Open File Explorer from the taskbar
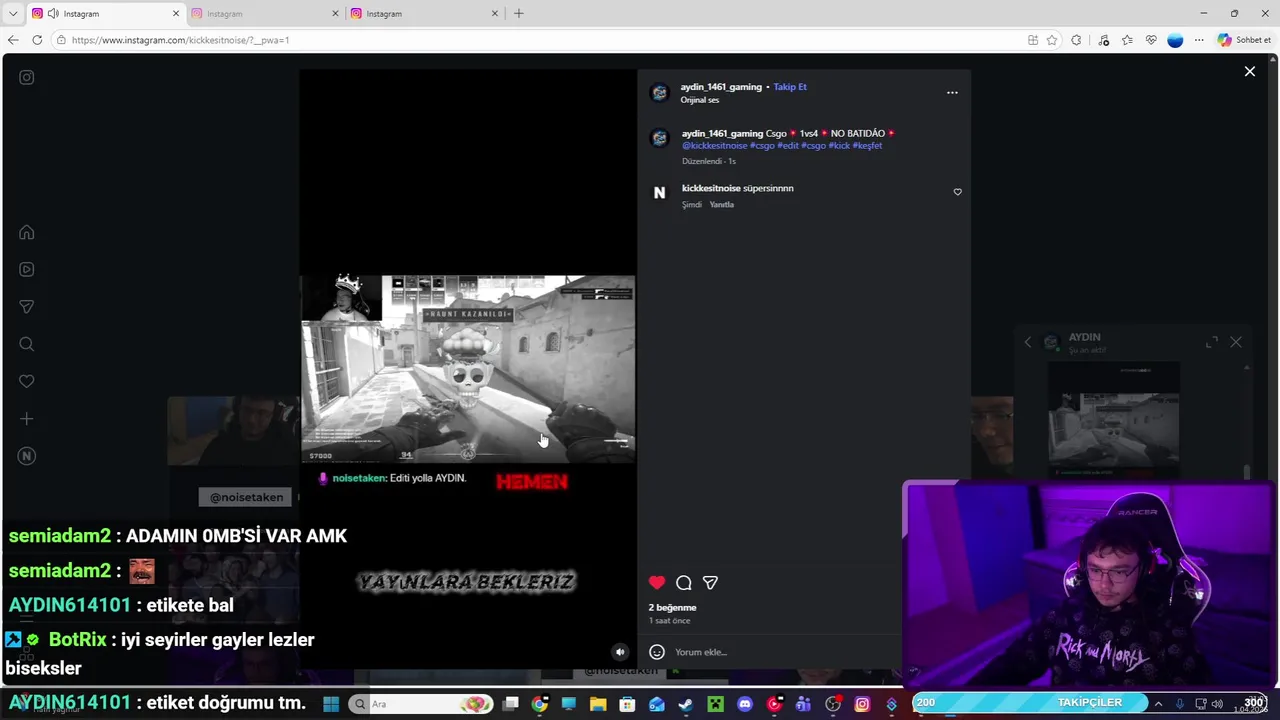 (x=598, y=704)
